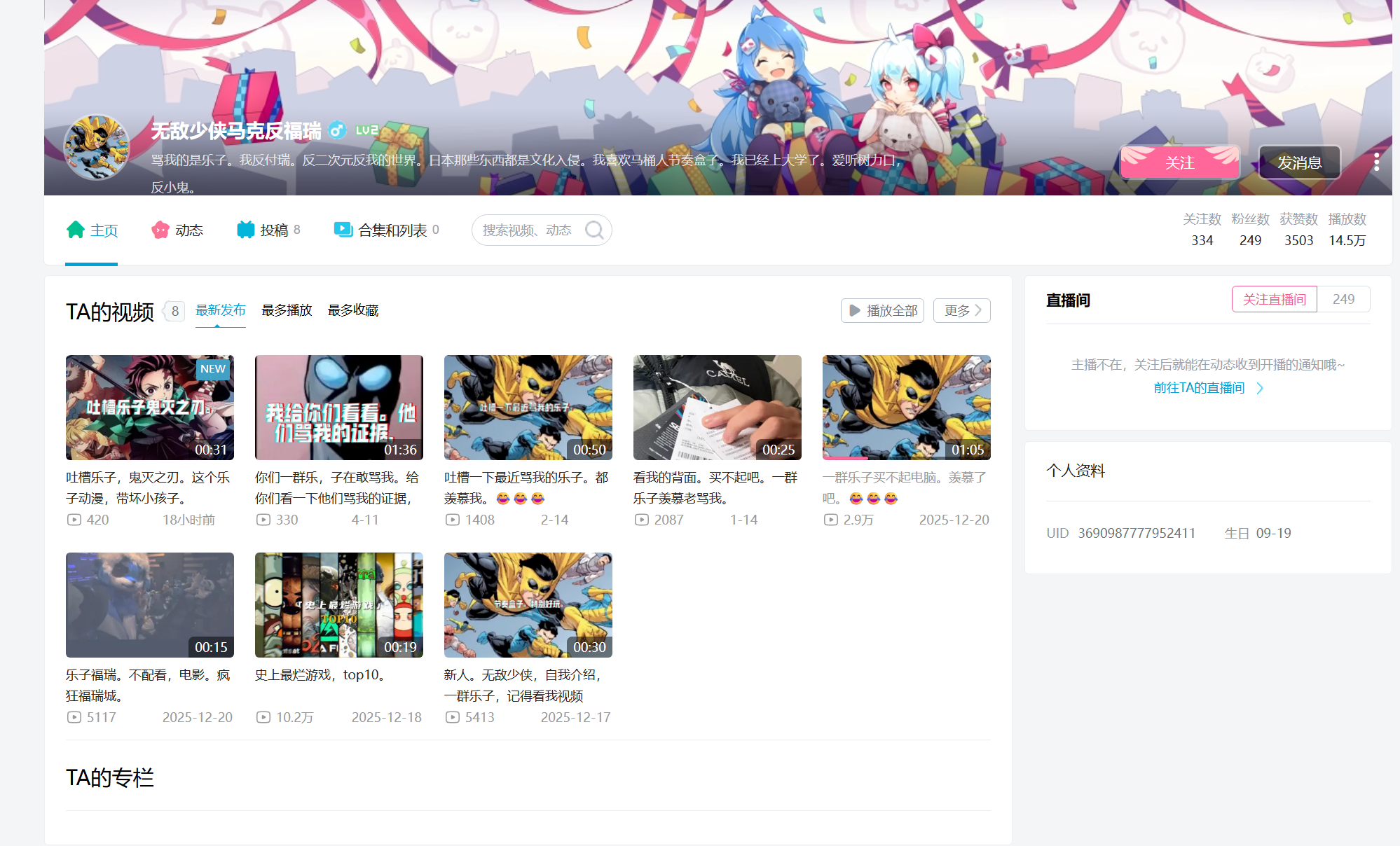This screenshot has width=1400, height=846.
Task: Sort videos by 最新发布
Action: click(x=220, y=310)
